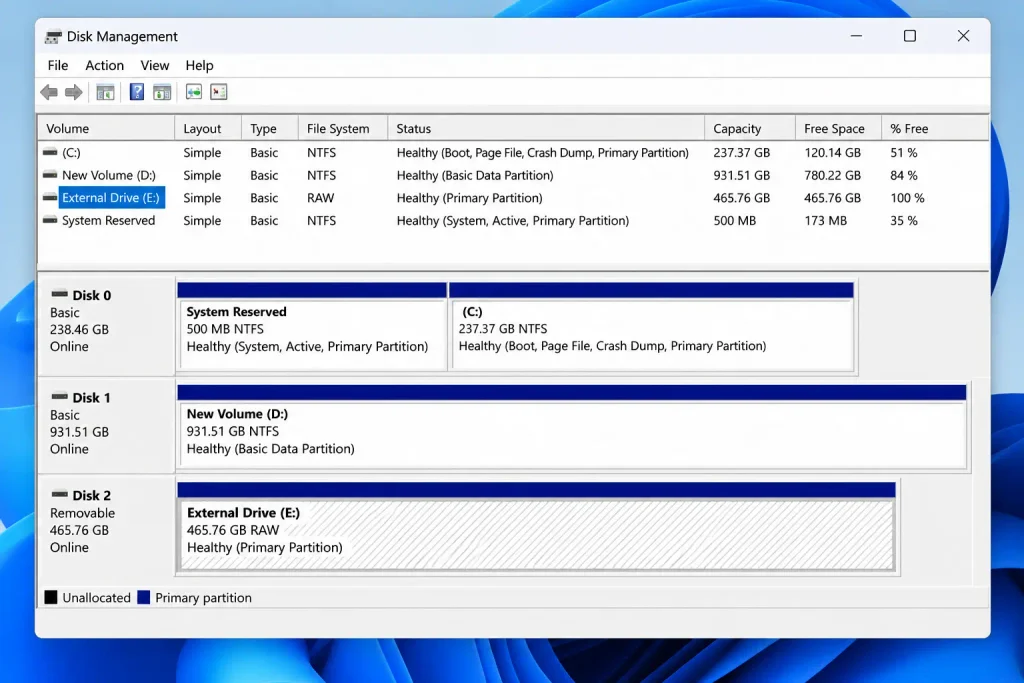Select the System Reserved partition block on Disk 0
Image resolution: width=1024 pixels, height=683 pixels.
(x=312, y=326)
